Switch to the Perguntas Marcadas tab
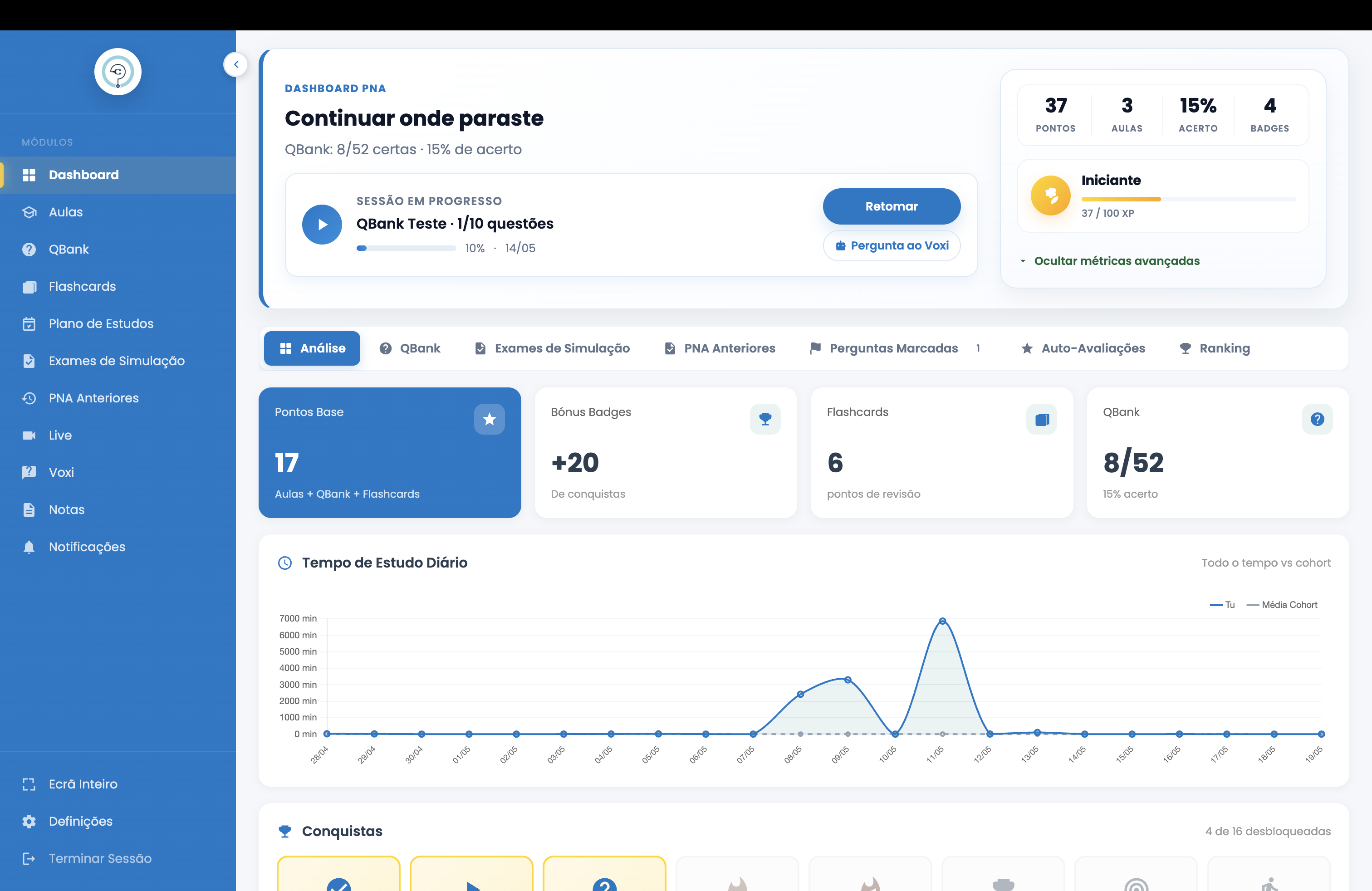This screenshot has width=1372, height=891. click(x=896, y=348)
